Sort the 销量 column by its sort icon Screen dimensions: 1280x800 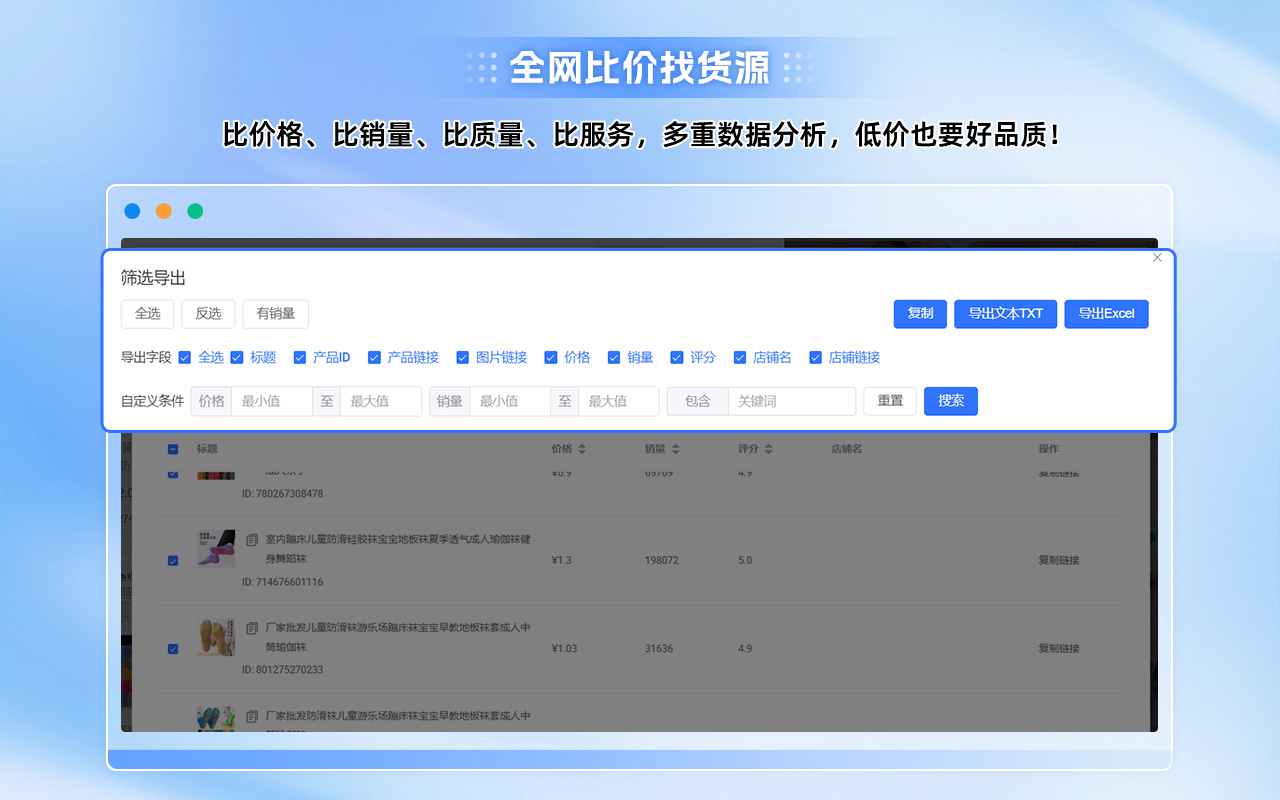[677, 449]
